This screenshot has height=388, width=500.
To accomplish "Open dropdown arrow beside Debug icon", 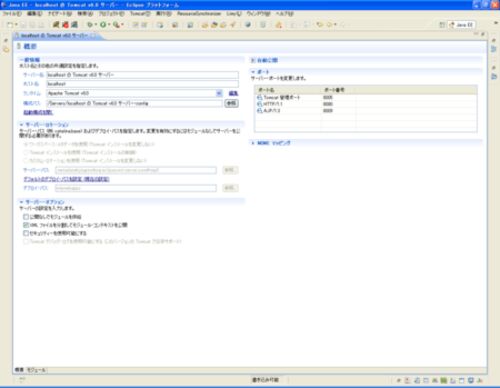I will (95, 25).
